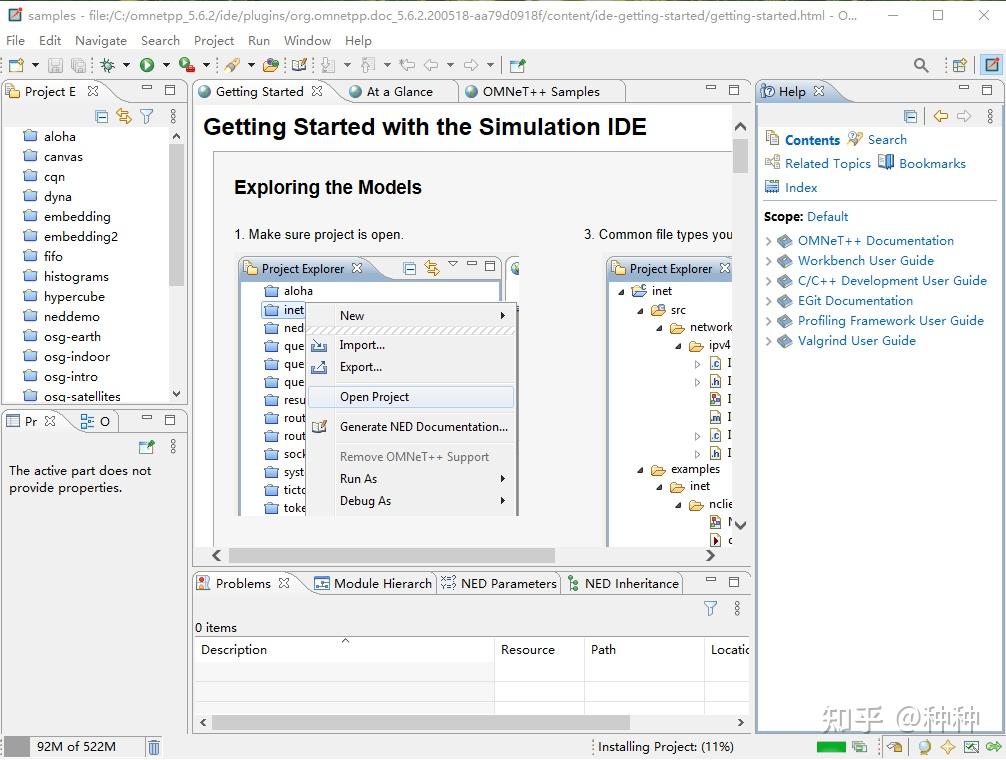Click the Problems view filter icon

710,608
